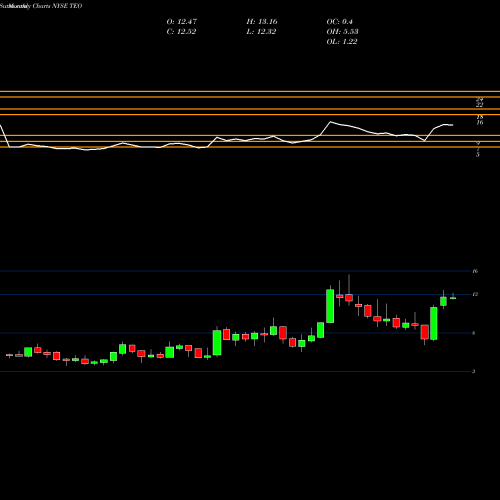Click the 'C: 12.52' close value
Viewport: 500px width, 500px height.
point(181,32)
